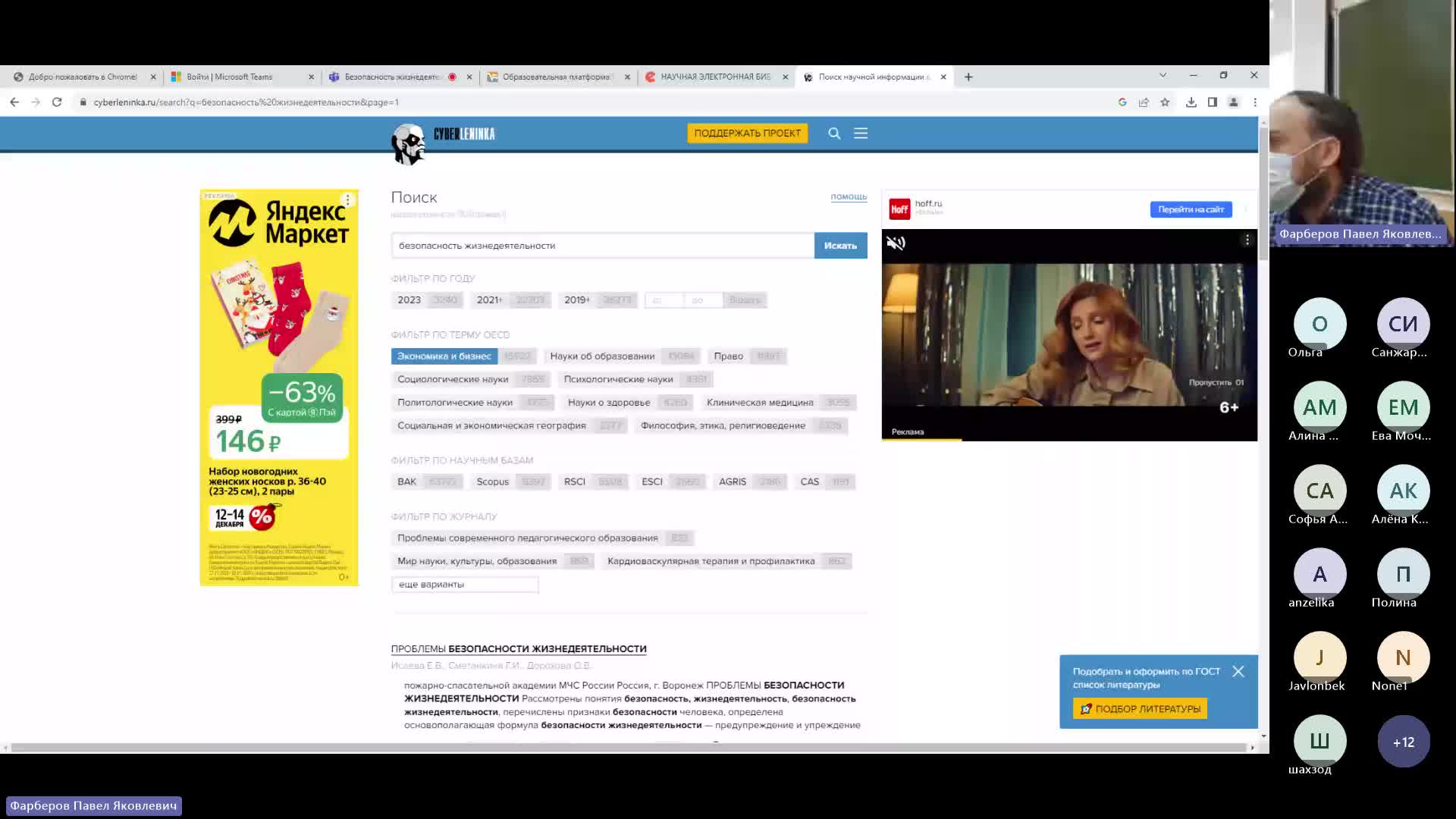Screen dimensions: 1456x819
Task: Toggle ВАК database filter
Action: click(427, 482)
